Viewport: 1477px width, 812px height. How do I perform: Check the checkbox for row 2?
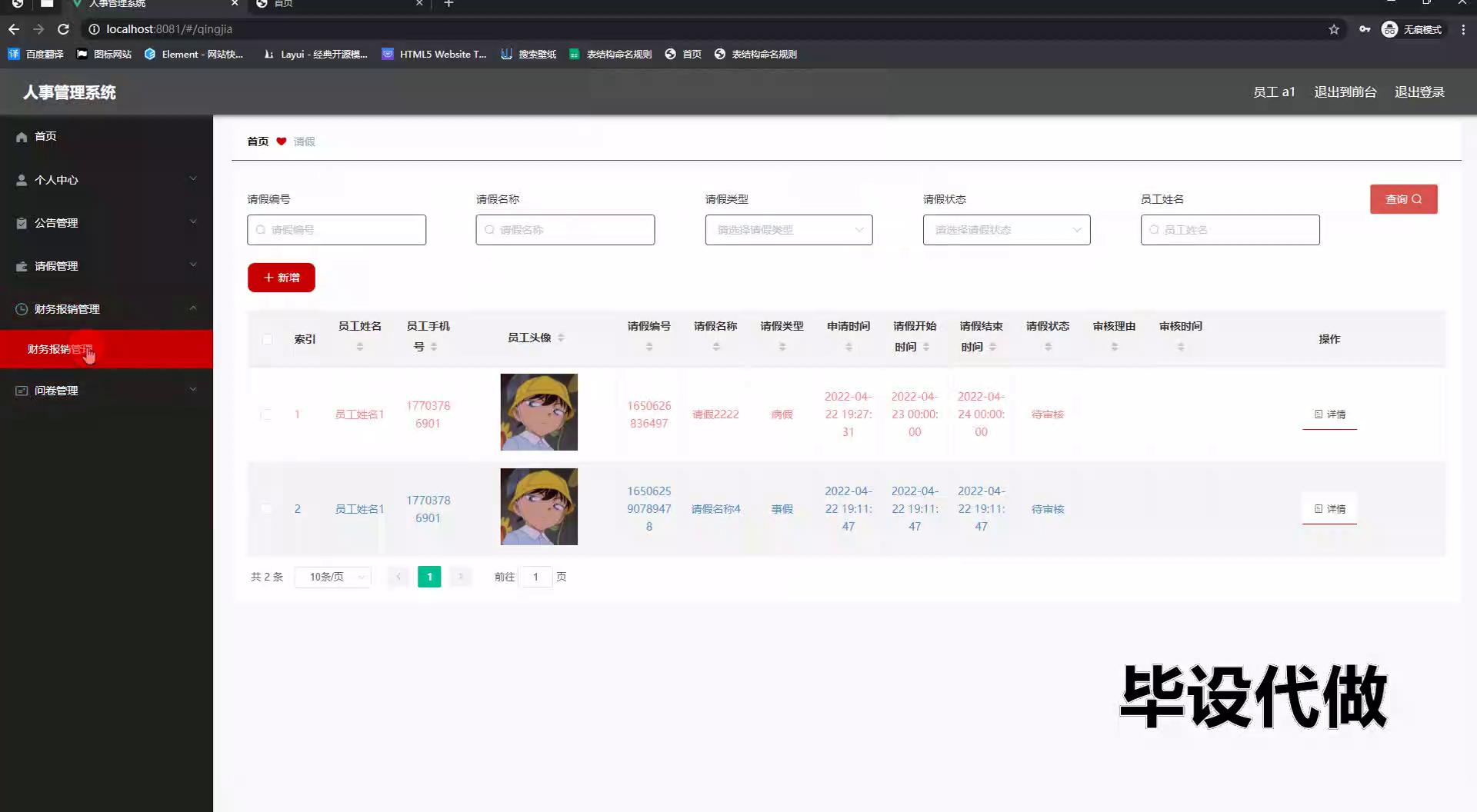tap(266, 509)
